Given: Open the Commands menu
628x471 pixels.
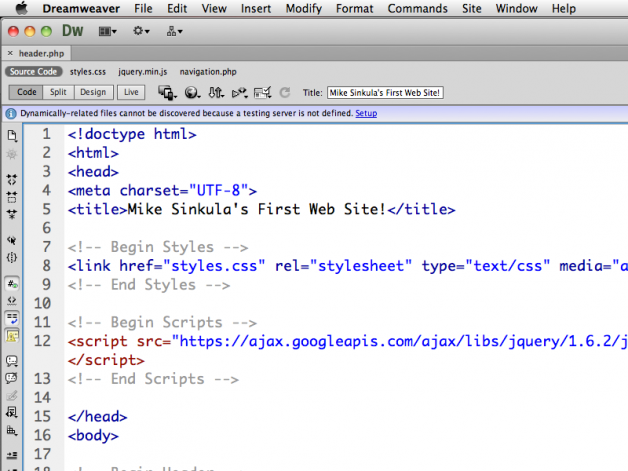Looking at the screenshot, I should pos(417,8).
